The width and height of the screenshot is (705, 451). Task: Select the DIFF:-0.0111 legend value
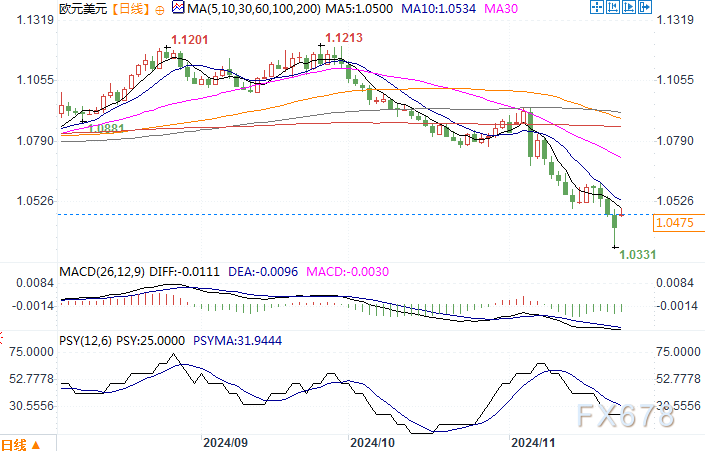pyautogui.click(x=186, y=269)
